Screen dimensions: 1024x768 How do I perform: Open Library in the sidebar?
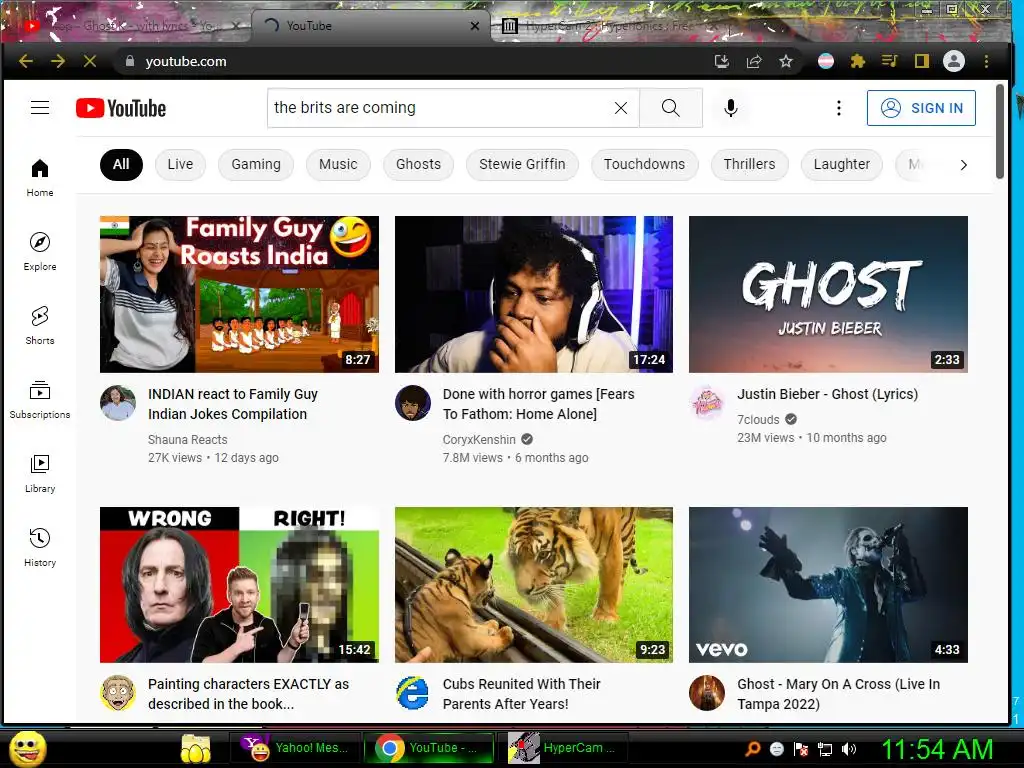coord(40,473)
